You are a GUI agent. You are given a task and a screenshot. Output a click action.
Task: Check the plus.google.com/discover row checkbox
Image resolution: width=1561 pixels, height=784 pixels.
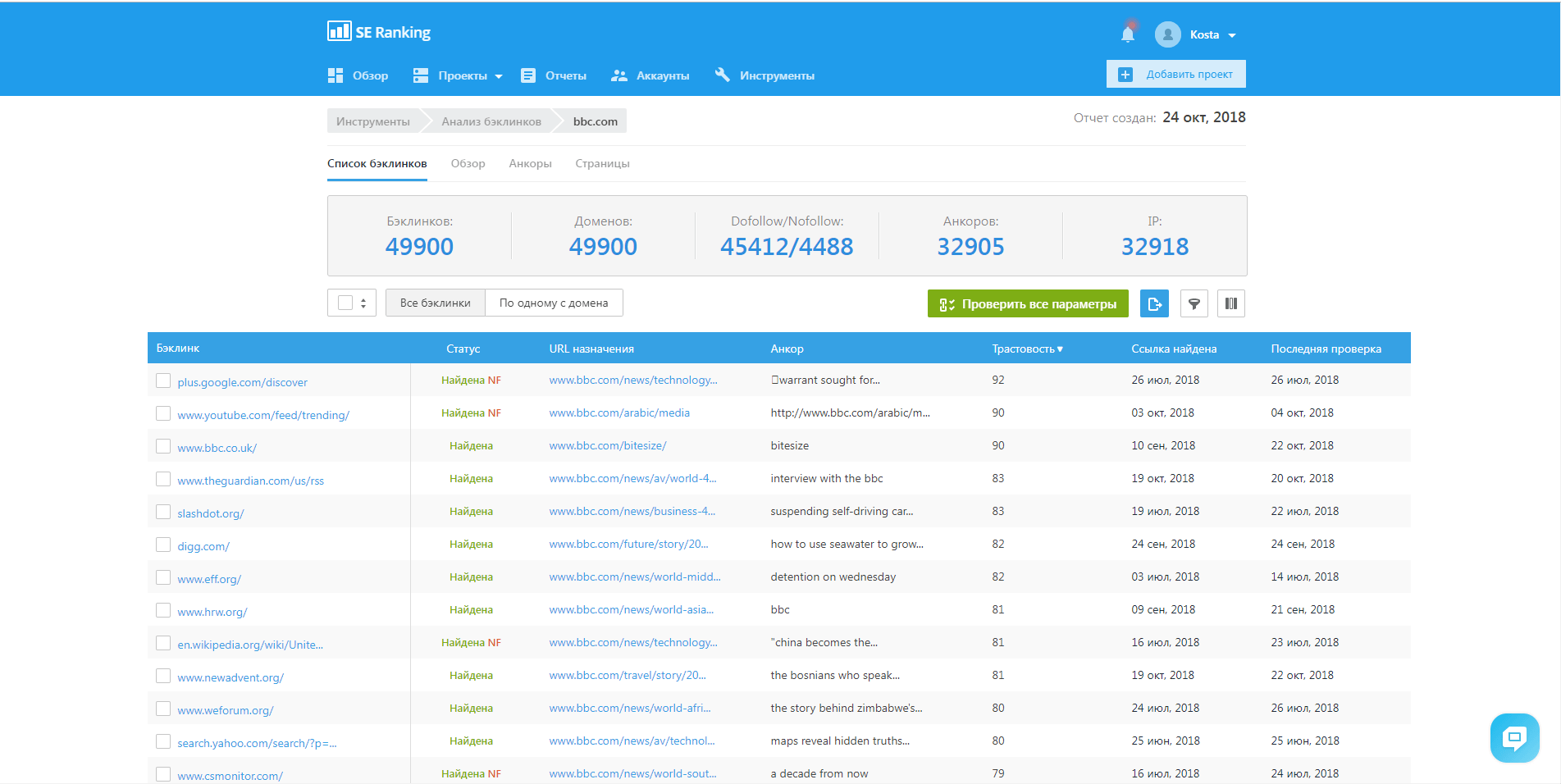[163, 381]
